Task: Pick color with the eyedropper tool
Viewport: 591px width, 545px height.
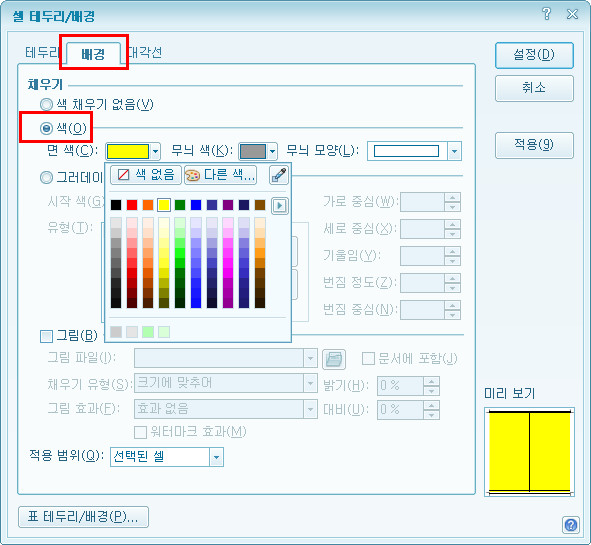Action: click(279, 175)
